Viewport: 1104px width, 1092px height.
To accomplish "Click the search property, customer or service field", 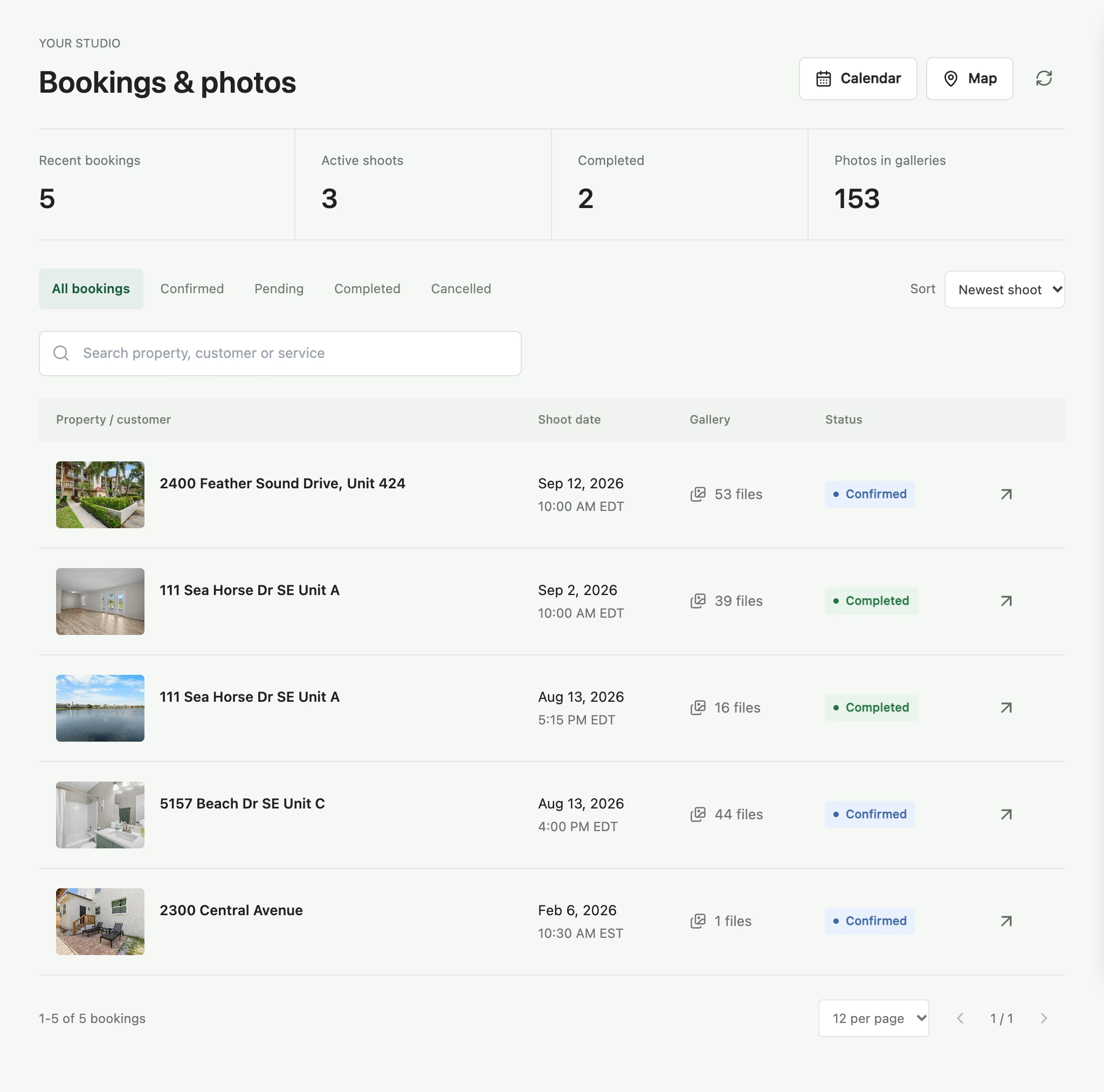I will pos(280,354).
